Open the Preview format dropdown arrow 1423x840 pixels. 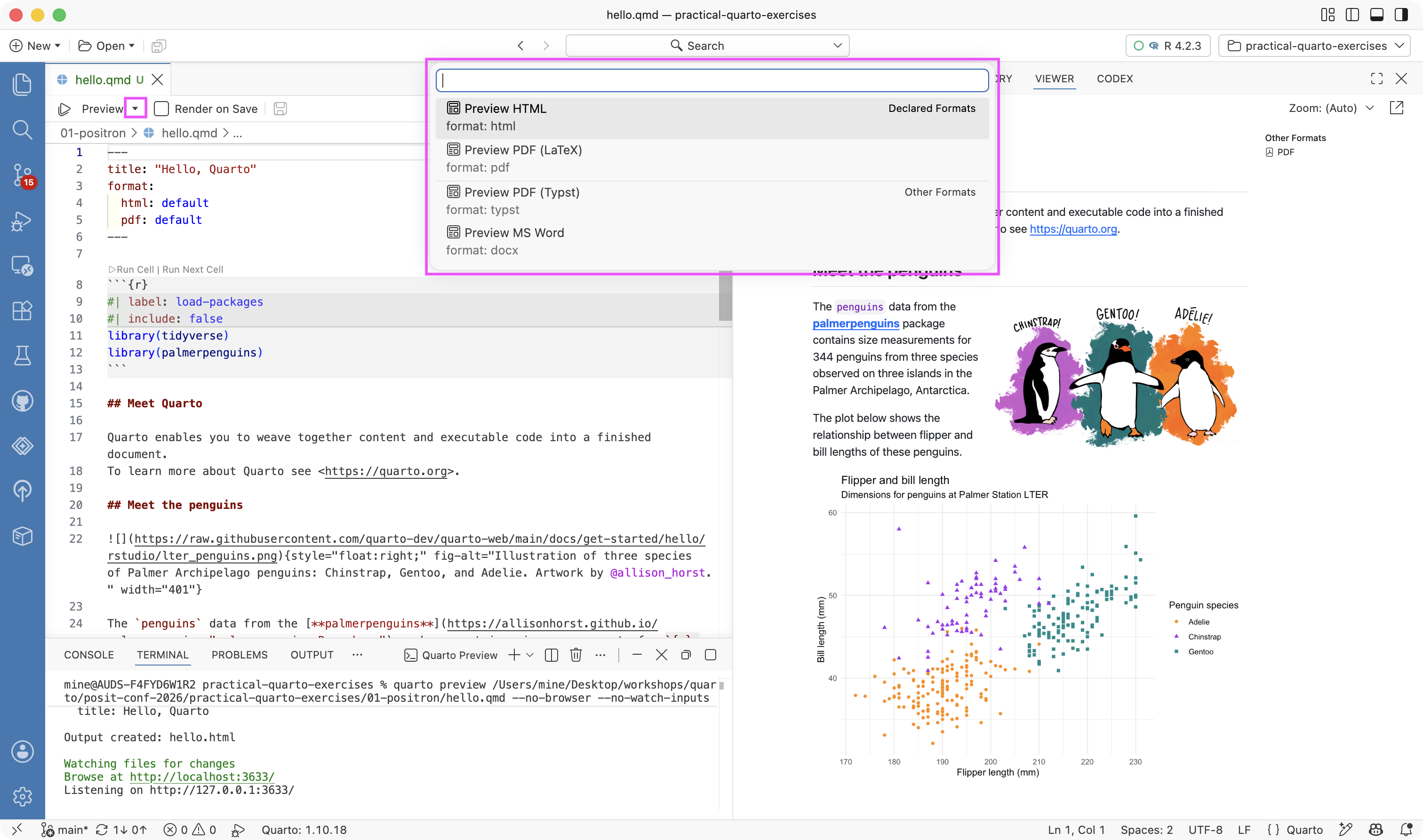coord(136,109)
